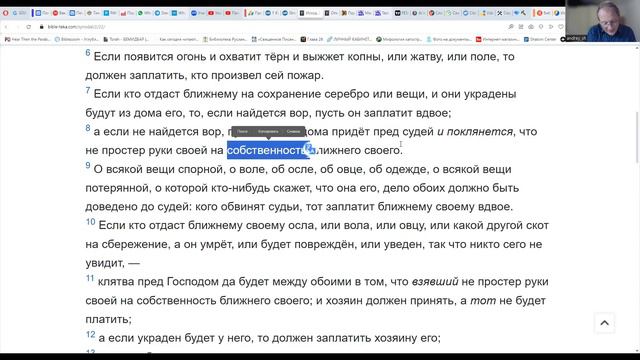Open Интернет-магазин bookmark
This screenshot has width=640, height=360.
tap(498, 39)
